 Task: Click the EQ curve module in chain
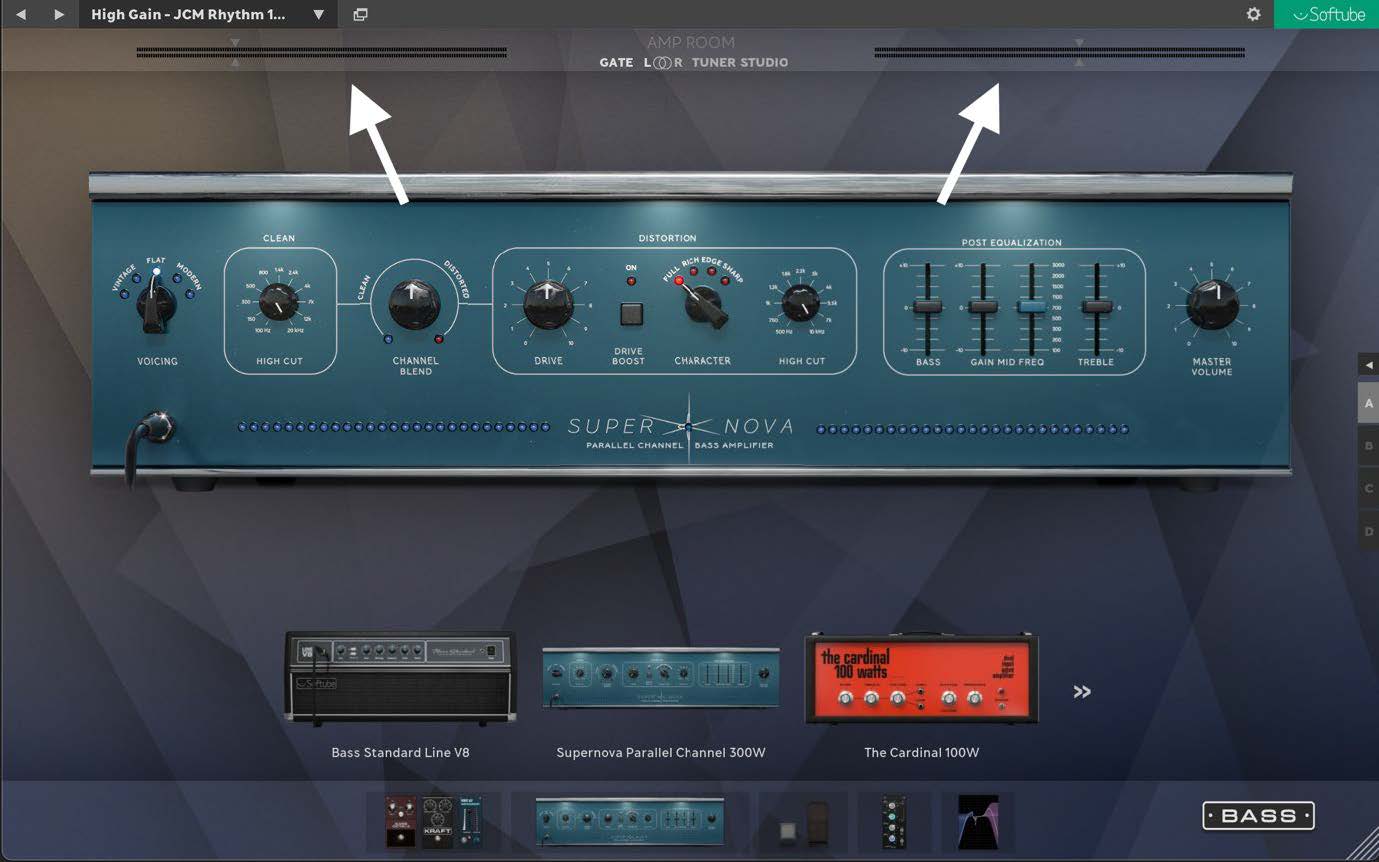977,822
